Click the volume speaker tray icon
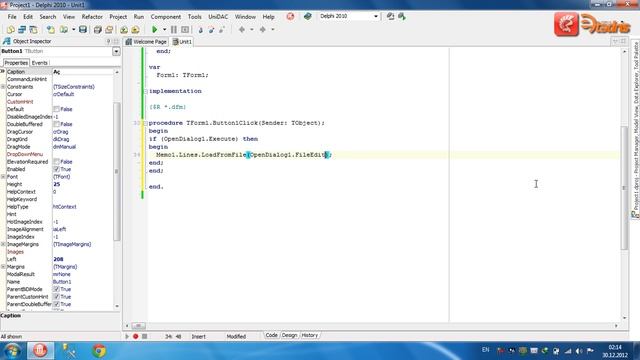This screenshot has width=640, height=360. pyautogui.click(x=579, y=351)
